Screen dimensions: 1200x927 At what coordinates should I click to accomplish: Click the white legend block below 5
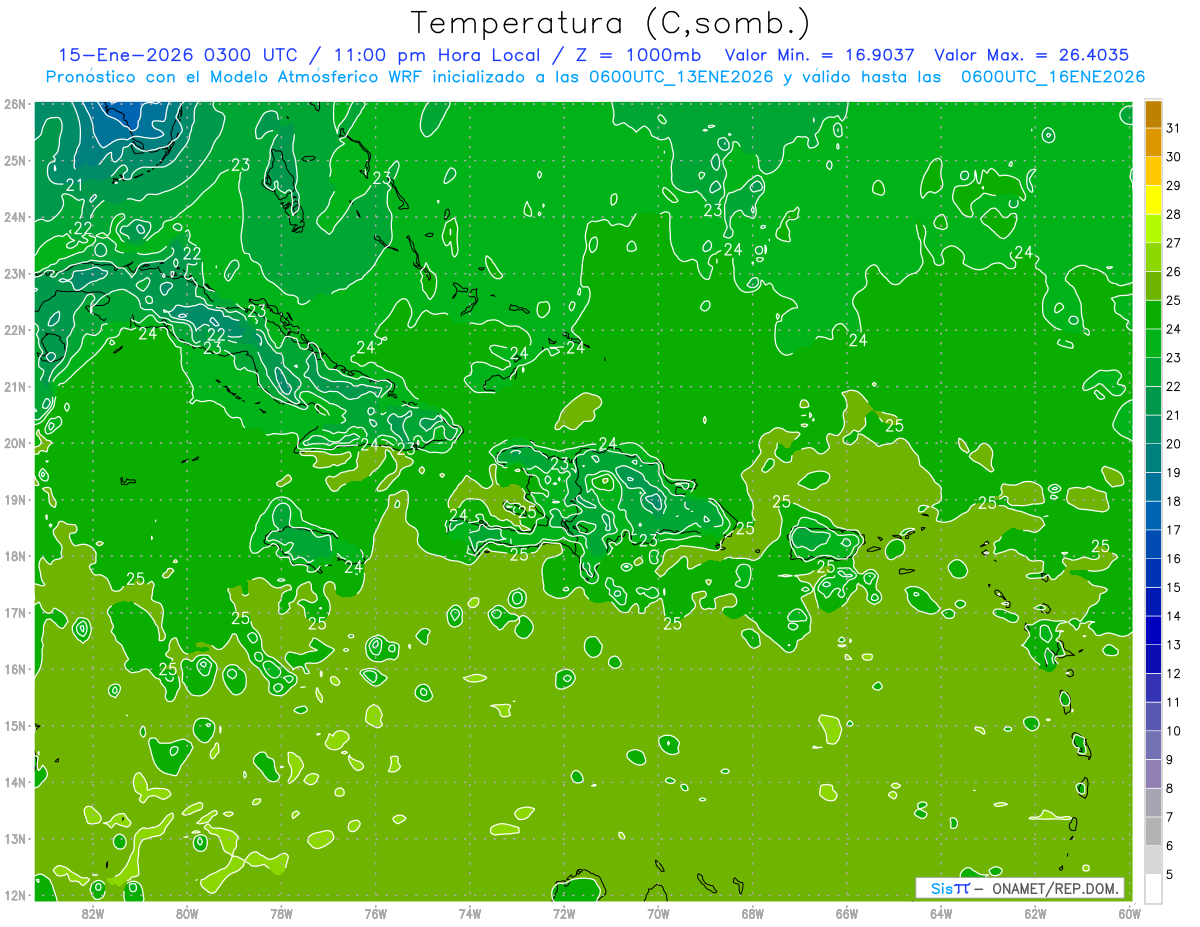pyautogui.click(x=1153, y=888)
